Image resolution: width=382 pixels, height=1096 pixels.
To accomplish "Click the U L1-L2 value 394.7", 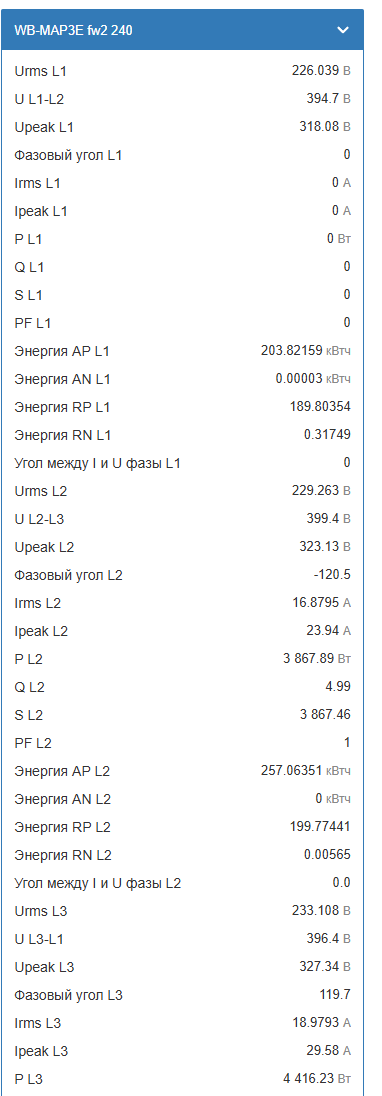I will point(323,99).
